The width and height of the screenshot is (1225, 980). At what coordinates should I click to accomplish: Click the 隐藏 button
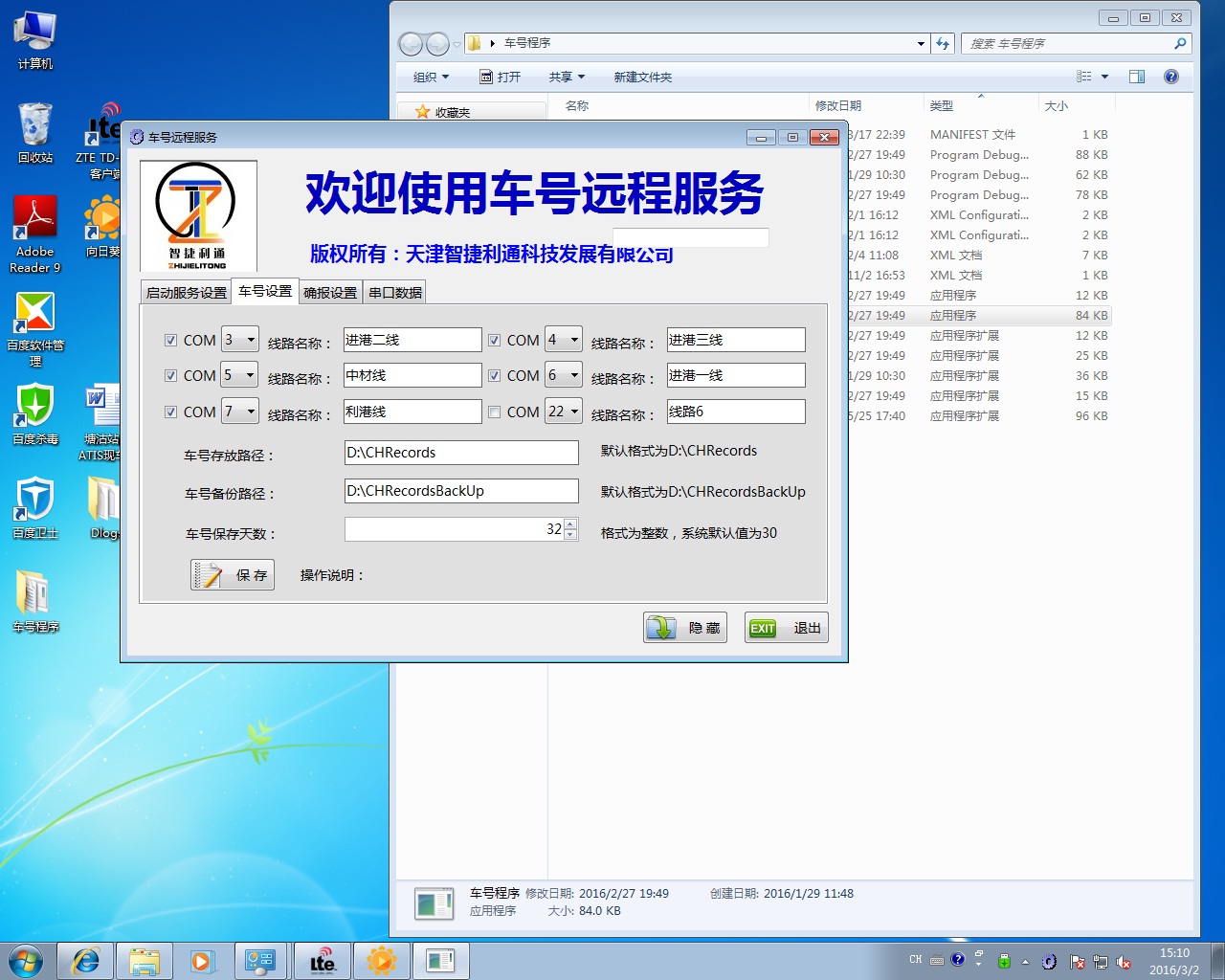pos(685,628)
